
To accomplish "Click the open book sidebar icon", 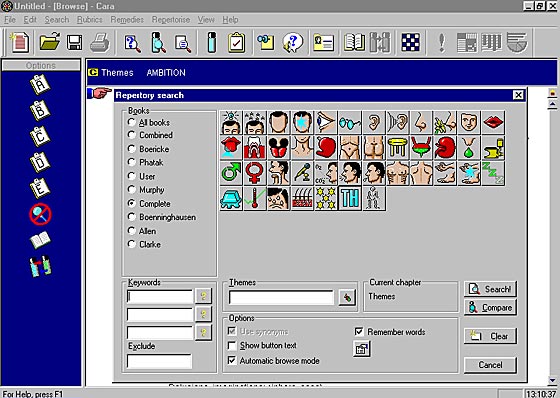I will pyautogui.click(x=40, y=240).
